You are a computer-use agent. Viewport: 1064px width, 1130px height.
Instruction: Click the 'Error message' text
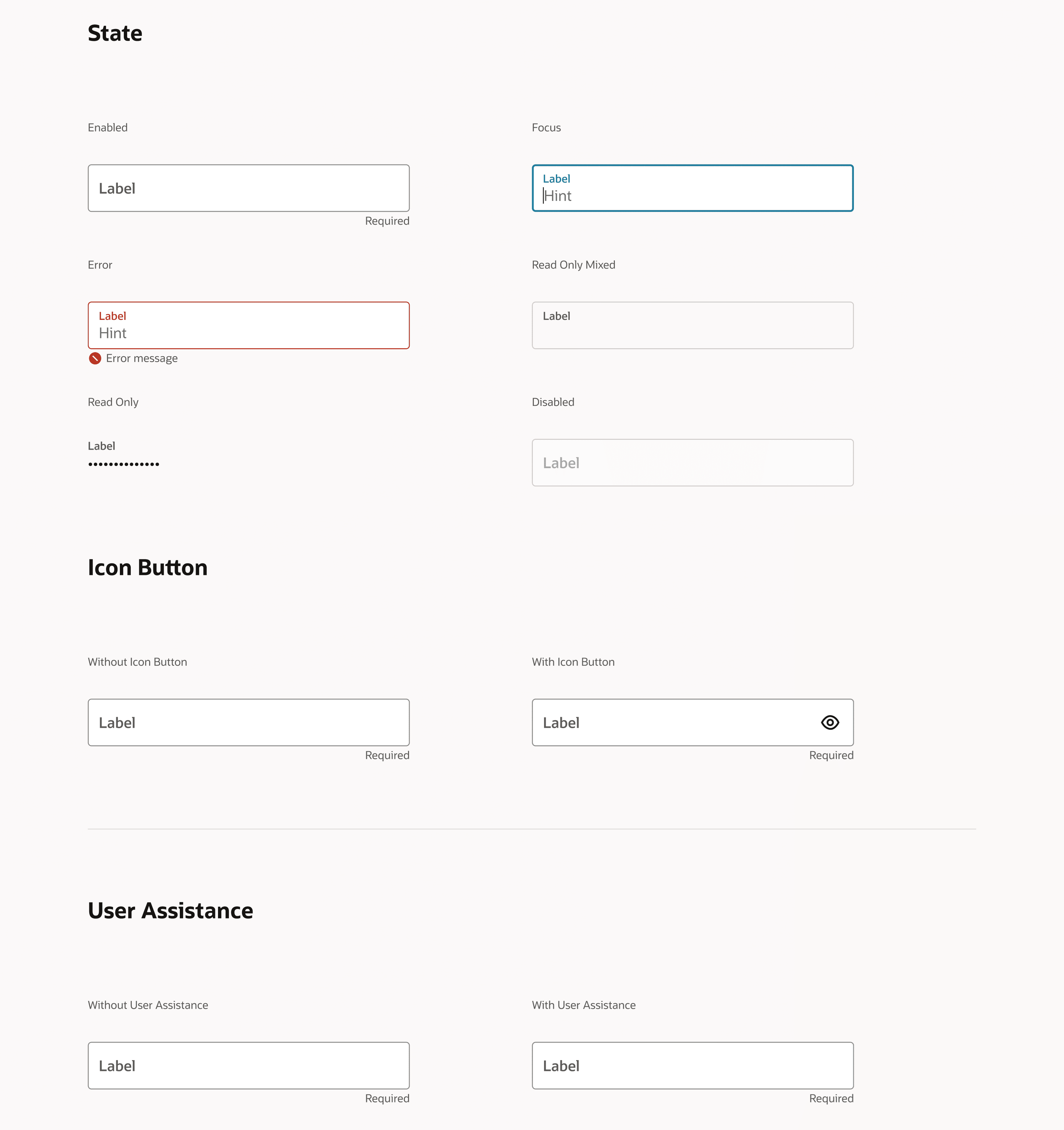tap(142, 358)
